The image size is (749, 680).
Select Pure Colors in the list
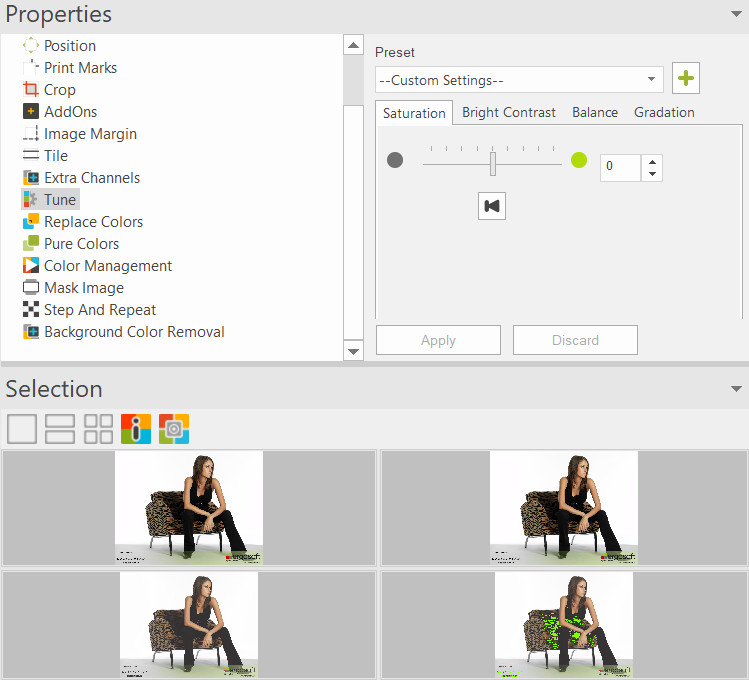pyautogui.click(x=81, y=244)
